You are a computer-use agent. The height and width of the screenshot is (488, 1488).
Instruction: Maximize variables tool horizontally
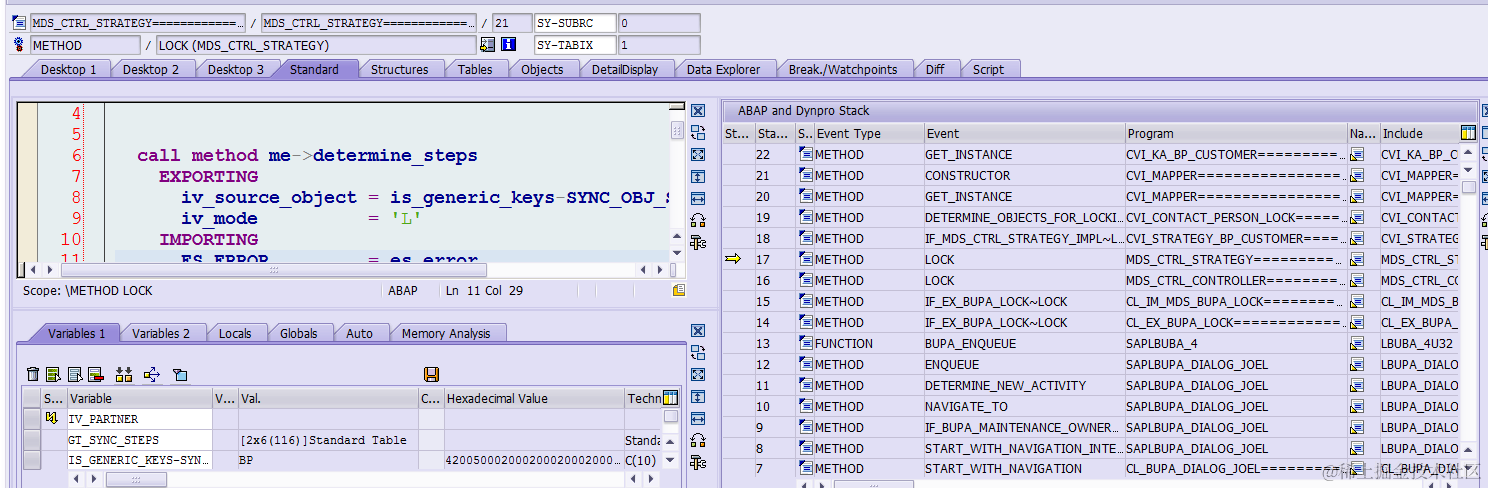tap(698, 419)
